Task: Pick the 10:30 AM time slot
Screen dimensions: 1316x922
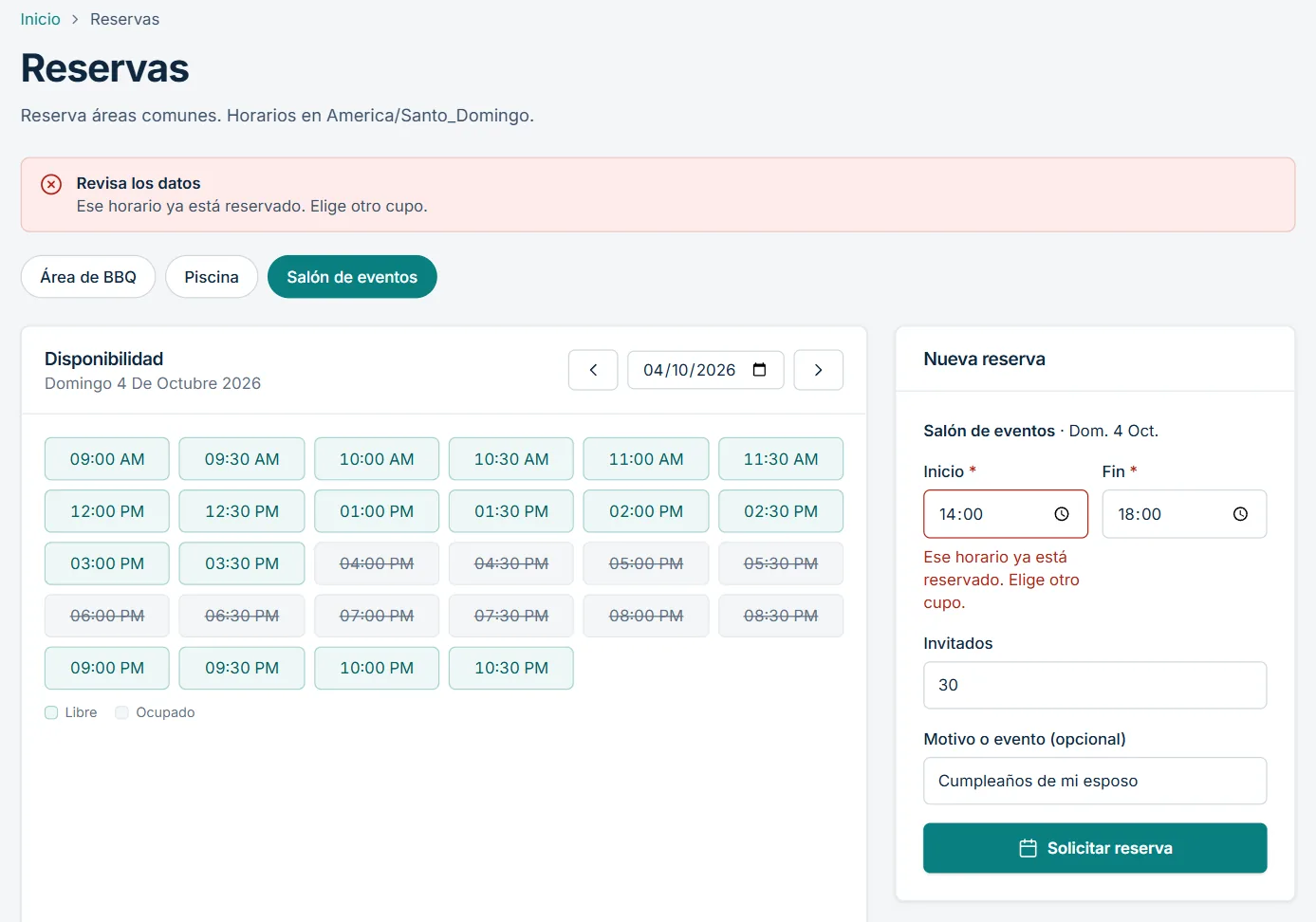Action: (x=511, y=459)
